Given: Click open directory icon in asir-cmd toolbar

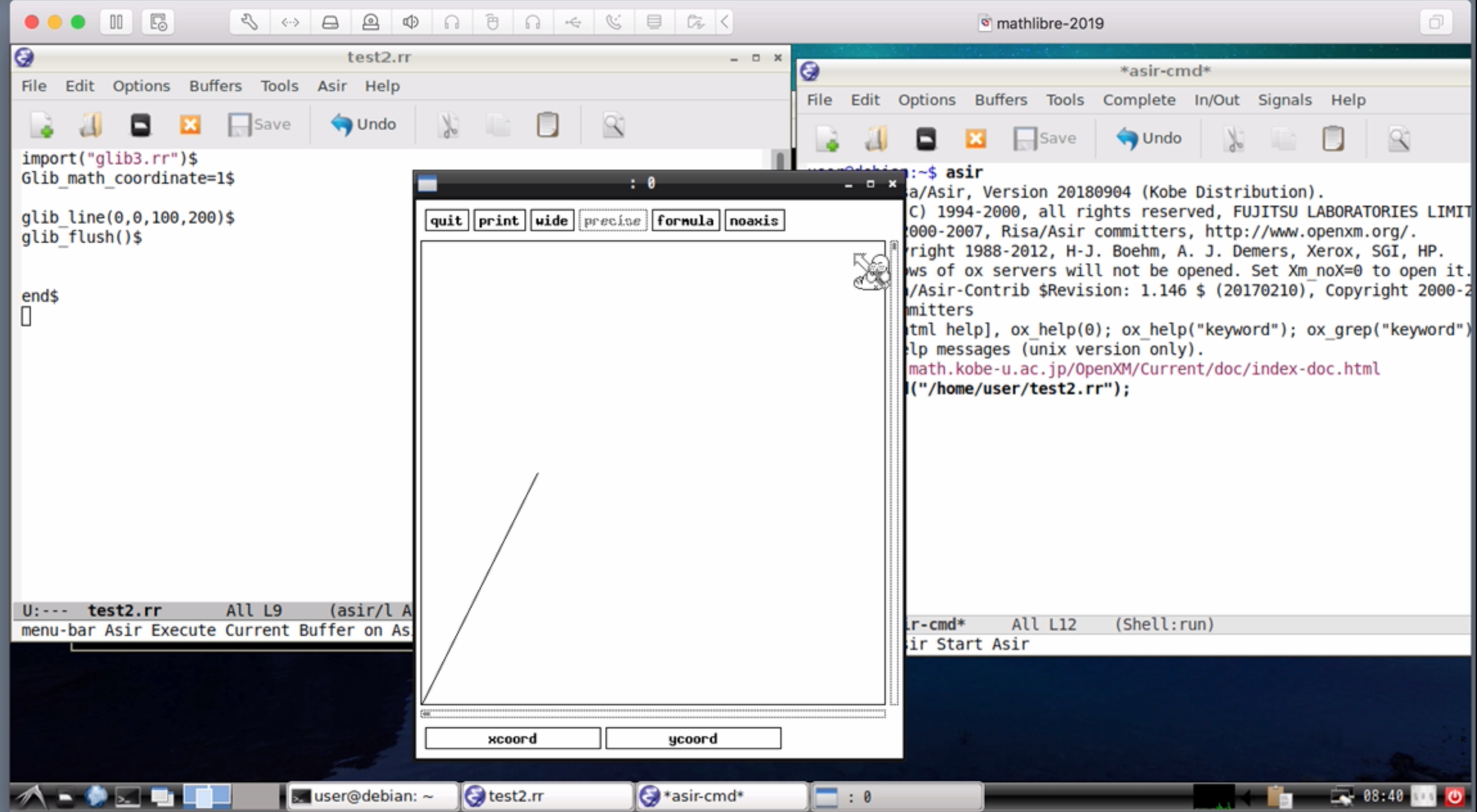Looking at the screenshot, I should [x=926, y=139].
